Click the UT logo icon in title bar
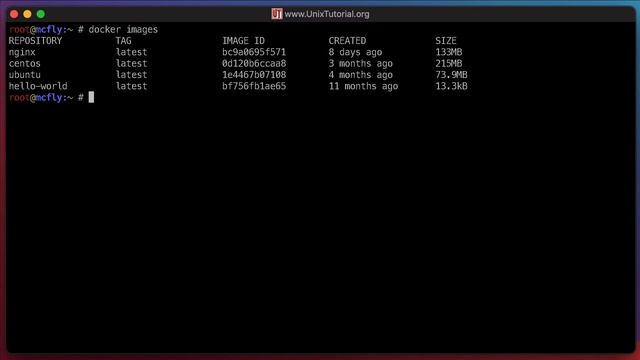Image resolution: width=640 pixels, height=360 pixels. click(x=277, y=14)
